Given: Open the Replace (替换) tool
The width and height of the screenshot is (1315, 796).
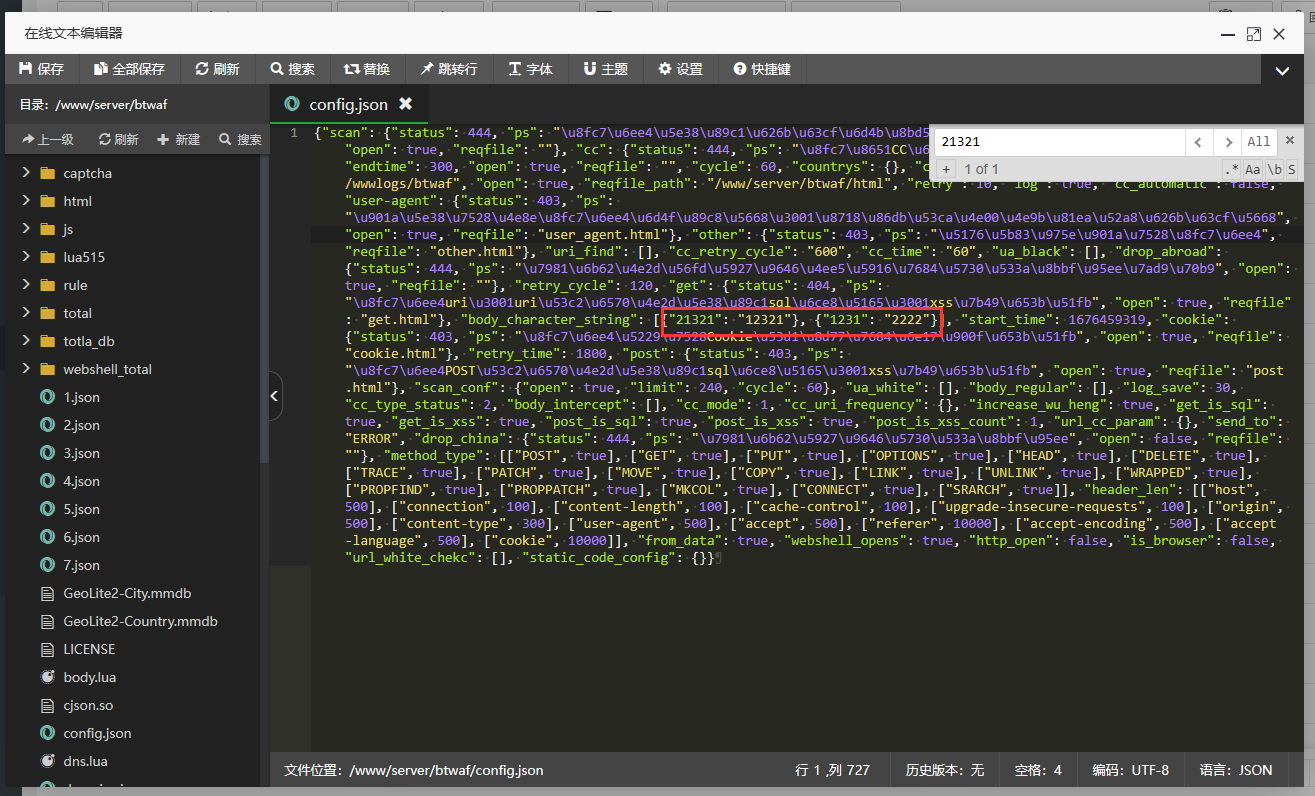Looking at the screenshot, I should [367, 69].
